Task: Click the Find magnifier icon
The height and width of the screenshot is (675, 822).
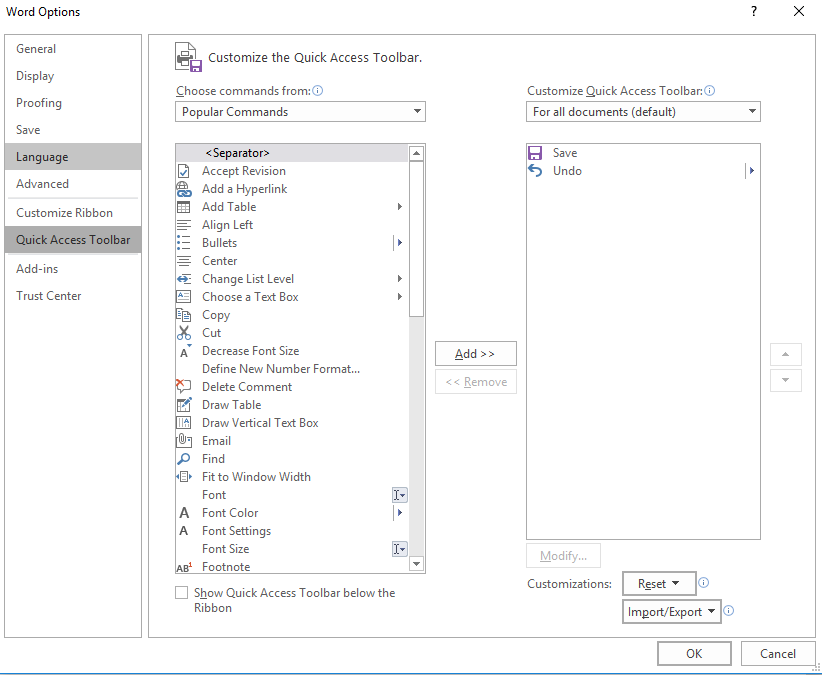Action: click(x=183, y=459)
